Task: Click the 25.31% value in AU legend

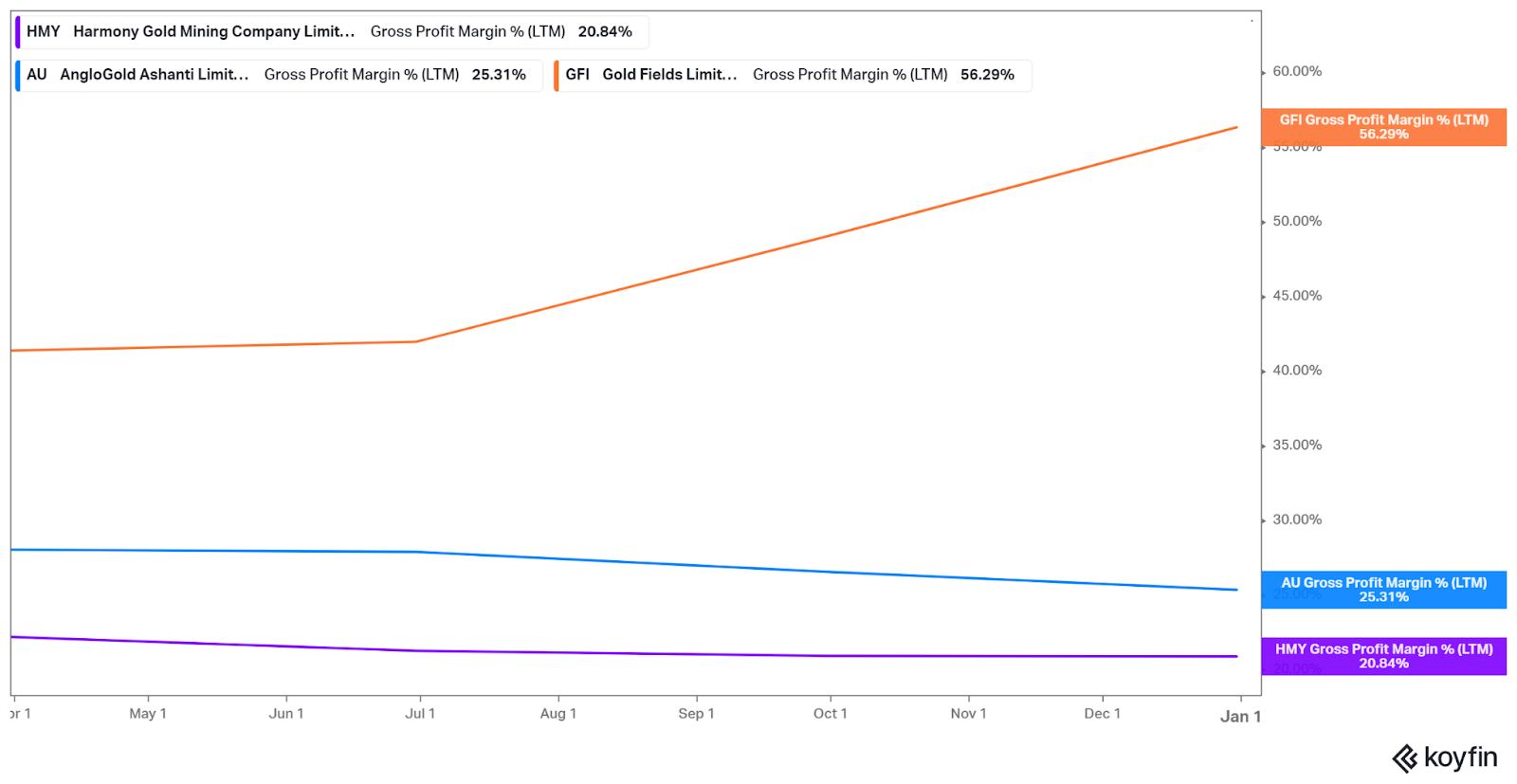Action: tap(499, 75)
